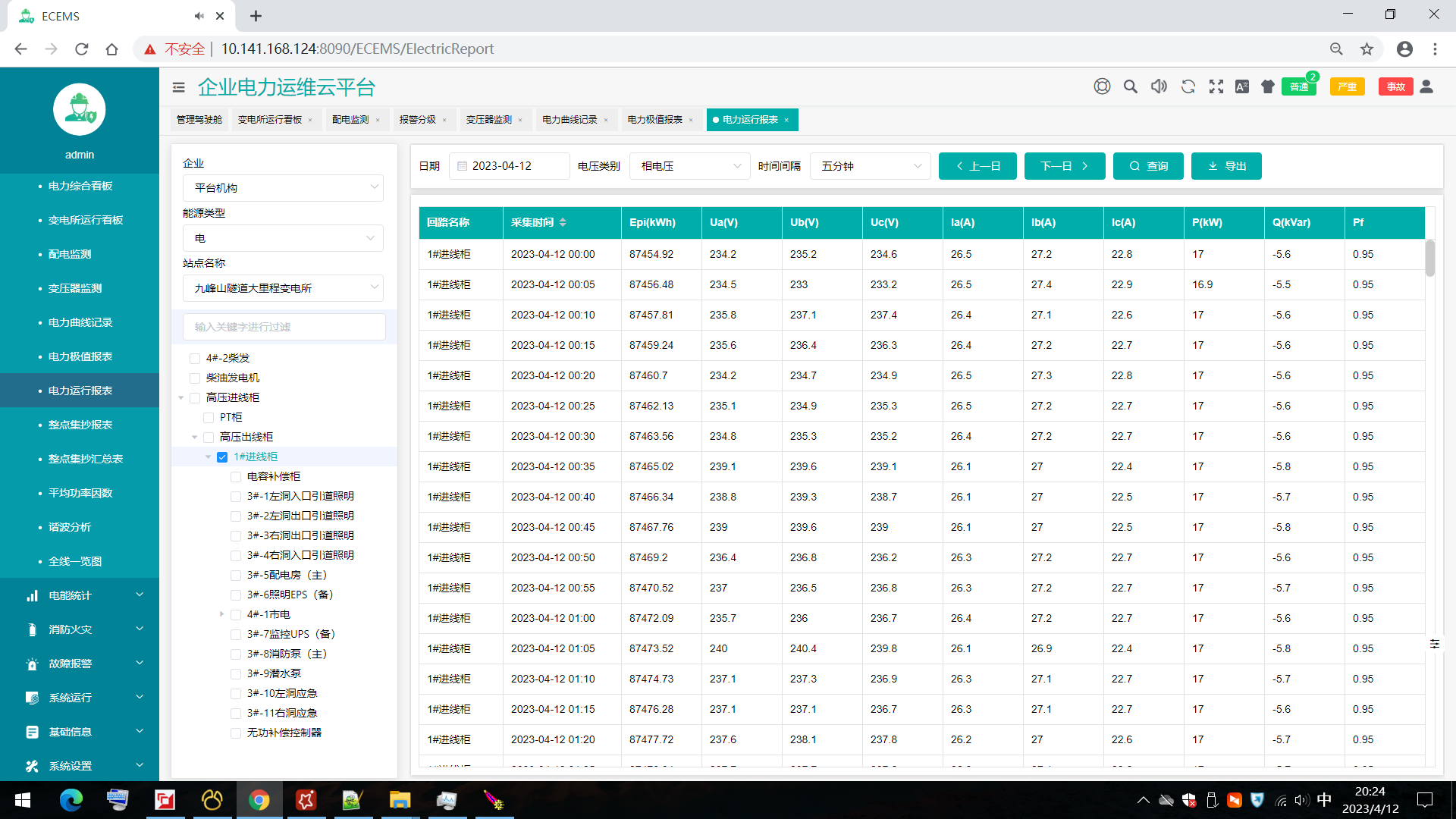This screenshot has height=819, width=1456.
Task: Check the 柴油发电机 checkbox
Action: click(x=195, y=378)
